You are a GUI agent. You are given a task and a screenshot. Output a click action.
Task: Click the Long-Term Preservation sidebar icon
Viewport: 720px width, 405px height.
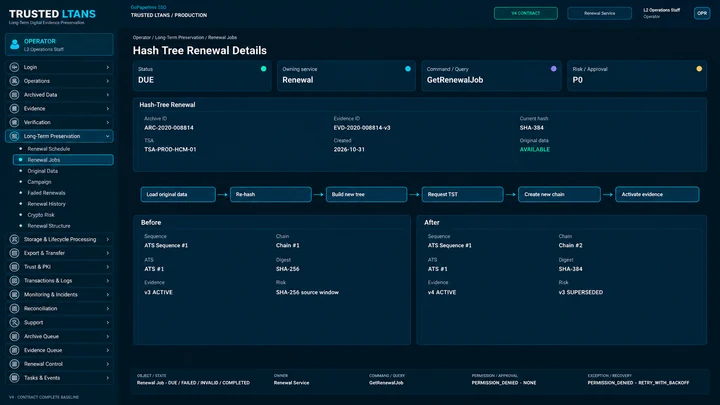(14, 136)
